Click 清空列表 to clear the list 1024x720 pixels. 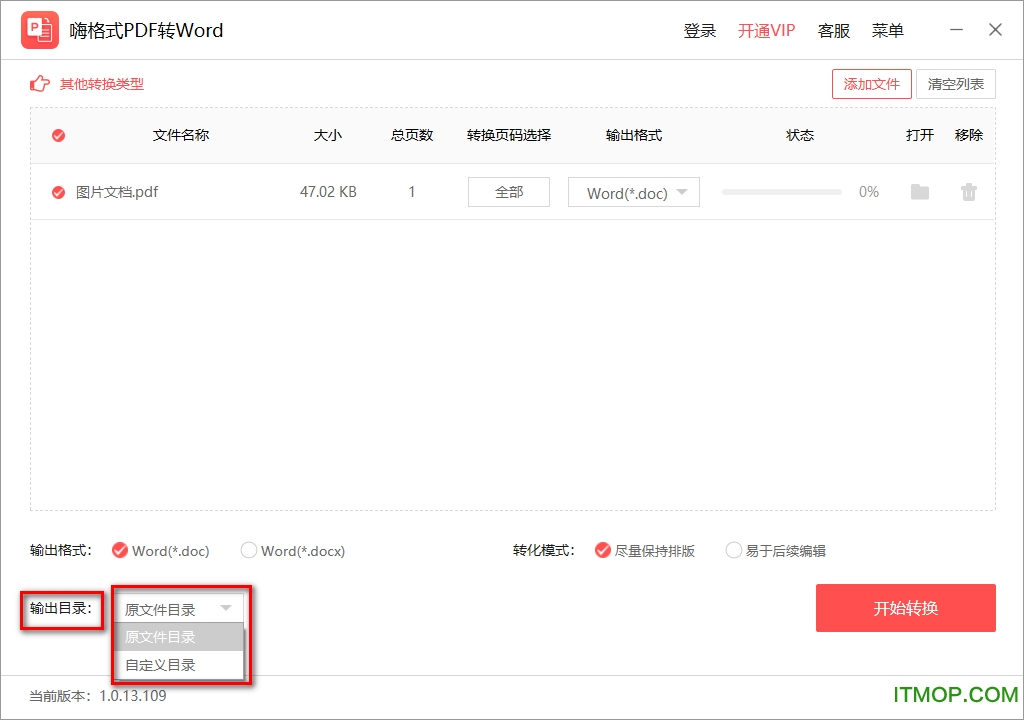[x=956, y=84]
